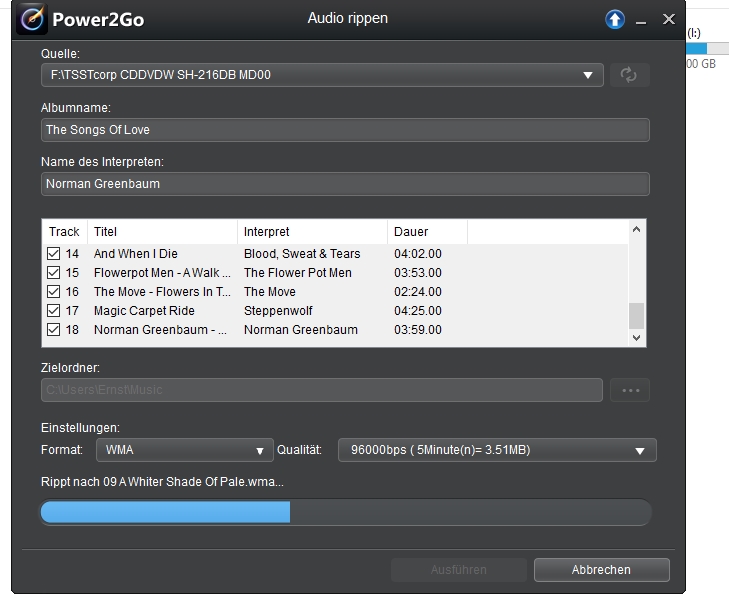Screen dimensions: 729x599
Task: Click the duration 02:24.00
Action: (418, 292)
